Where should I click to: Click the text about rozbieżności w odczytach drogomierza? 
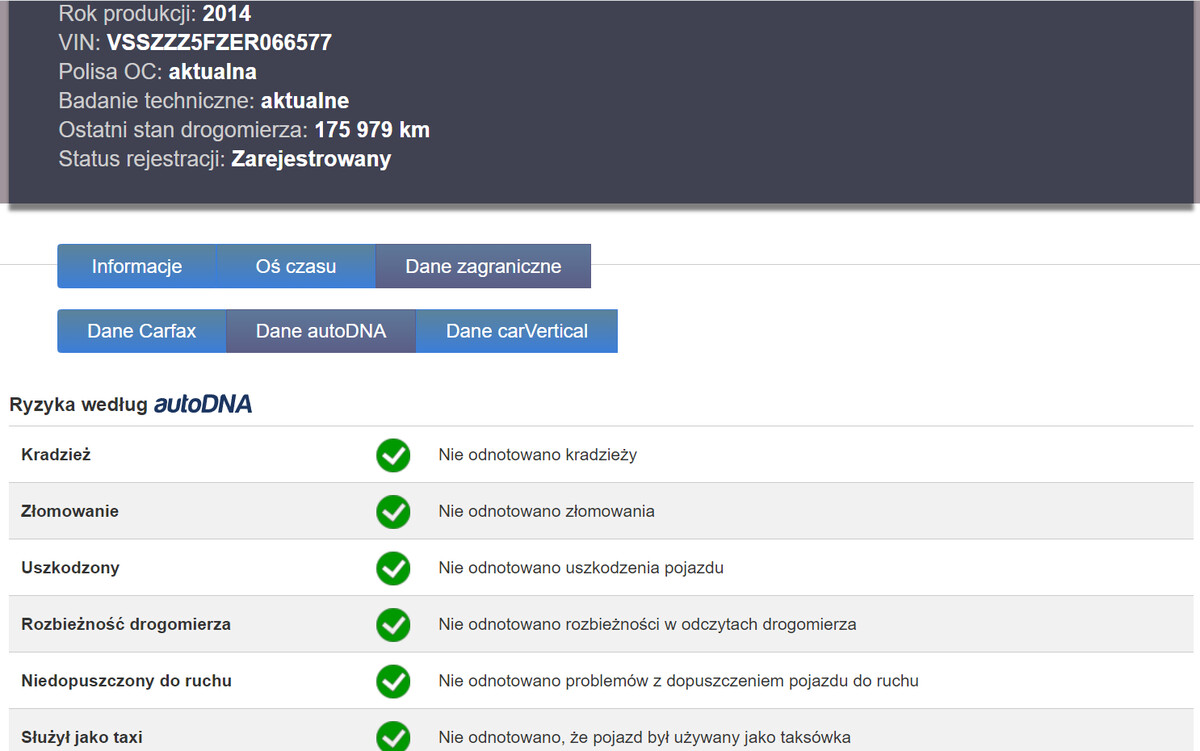tap(647, 624)
